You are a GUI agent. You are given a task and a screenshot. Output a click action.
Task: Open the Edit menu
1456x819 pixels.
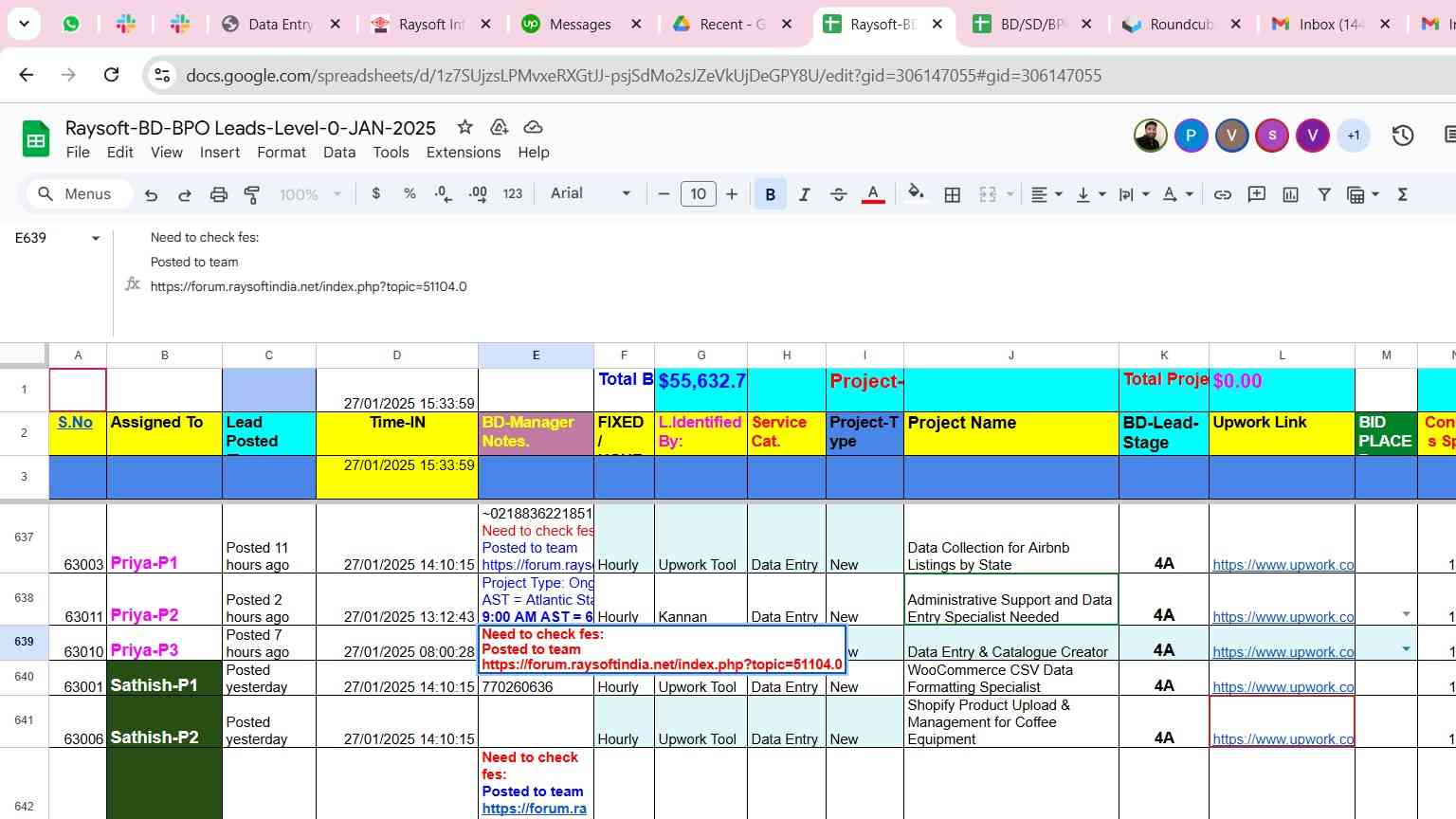pyautogui.click(x=119, y=153)
